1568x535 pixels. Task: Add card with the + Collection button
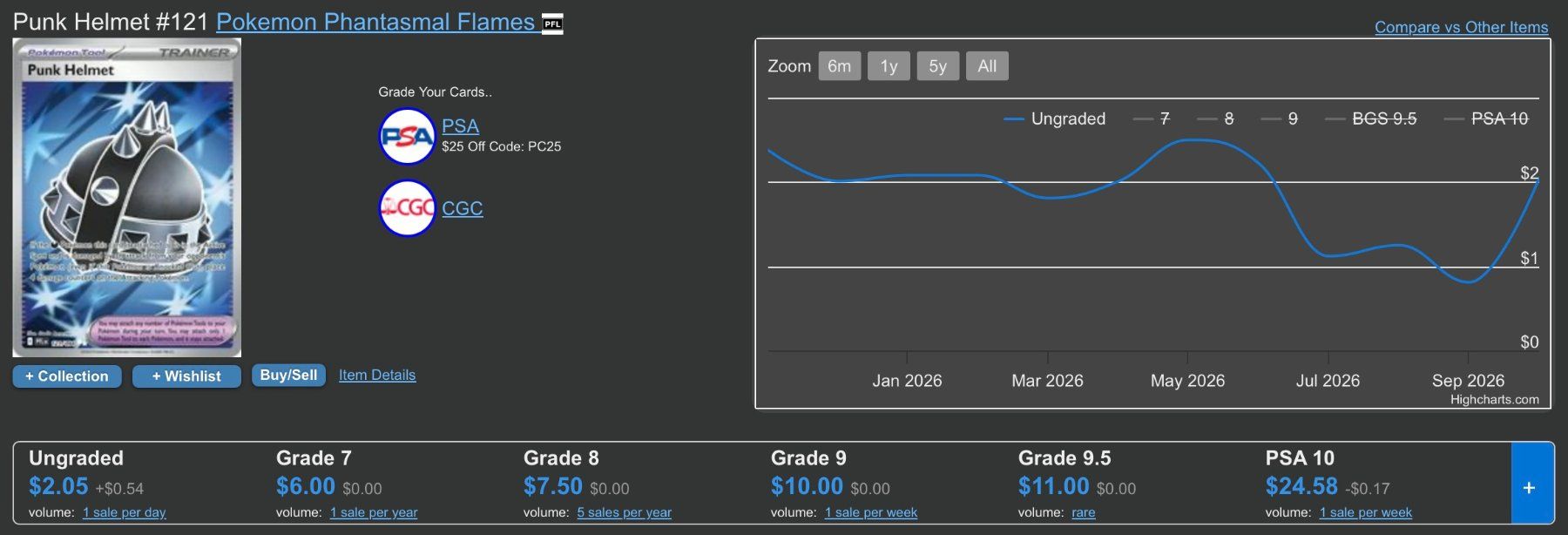tap(67, 376)
